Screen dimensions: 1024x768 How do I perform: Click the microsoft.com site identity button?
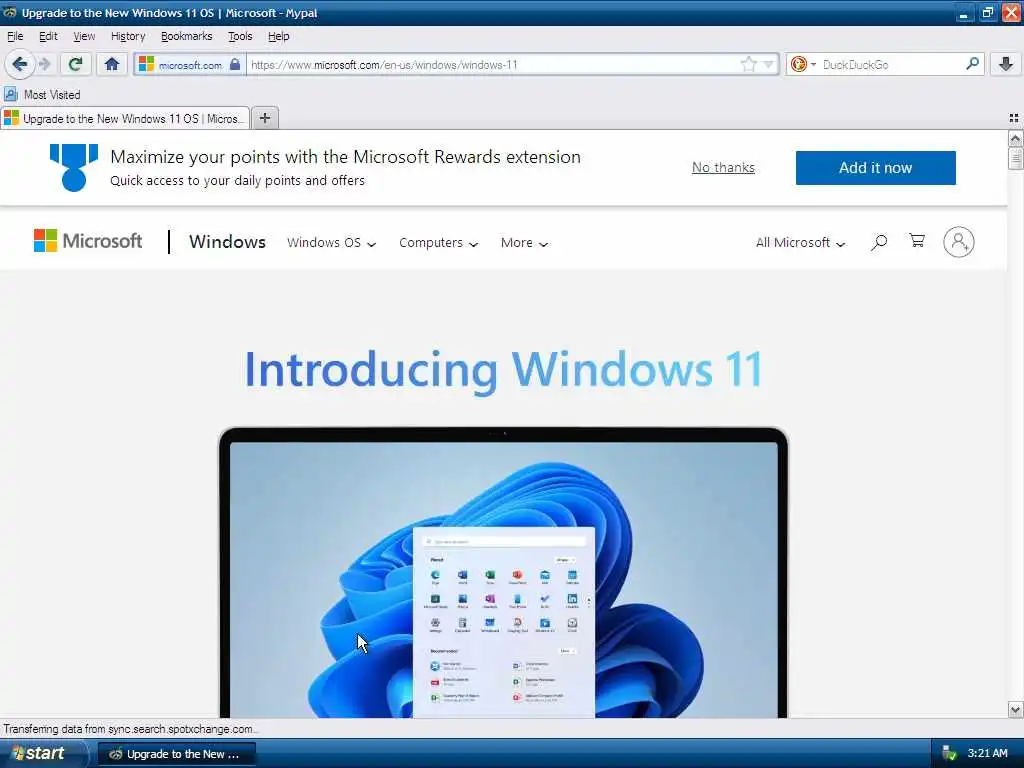pyautogui.click(x=190, y=65)
